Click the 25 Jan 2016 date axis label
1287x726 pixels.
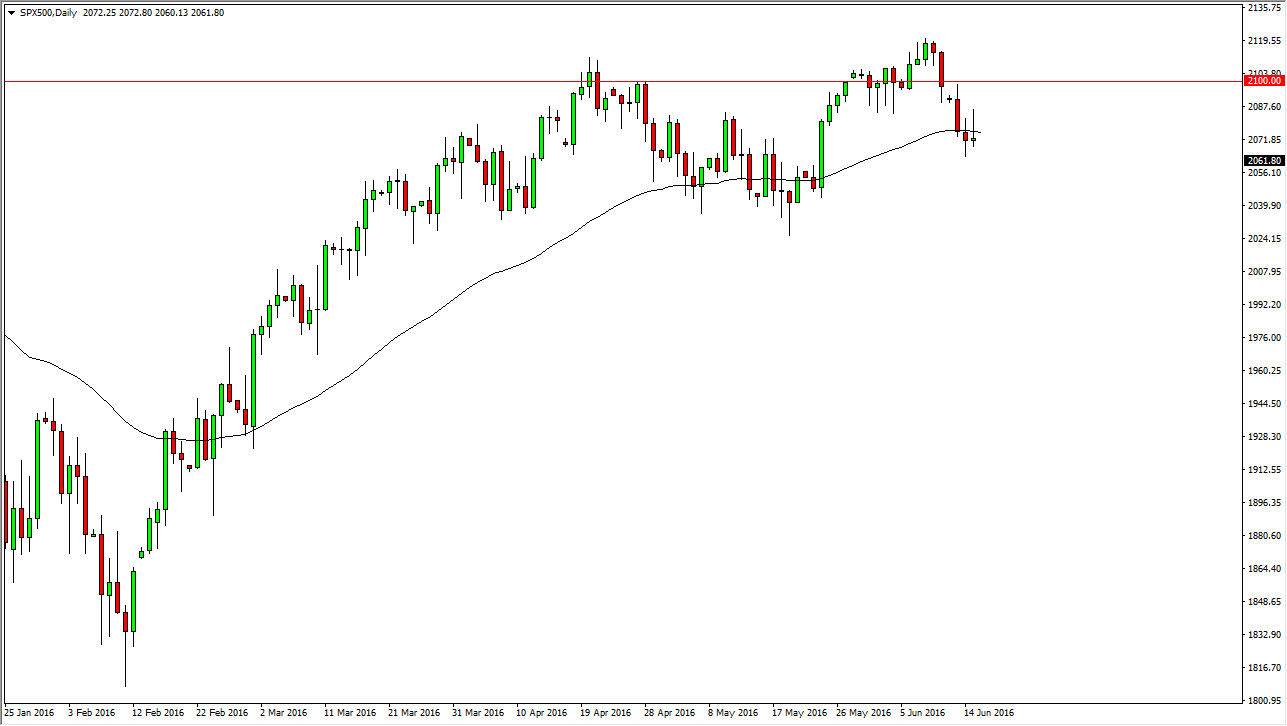(x=32, y=714)
